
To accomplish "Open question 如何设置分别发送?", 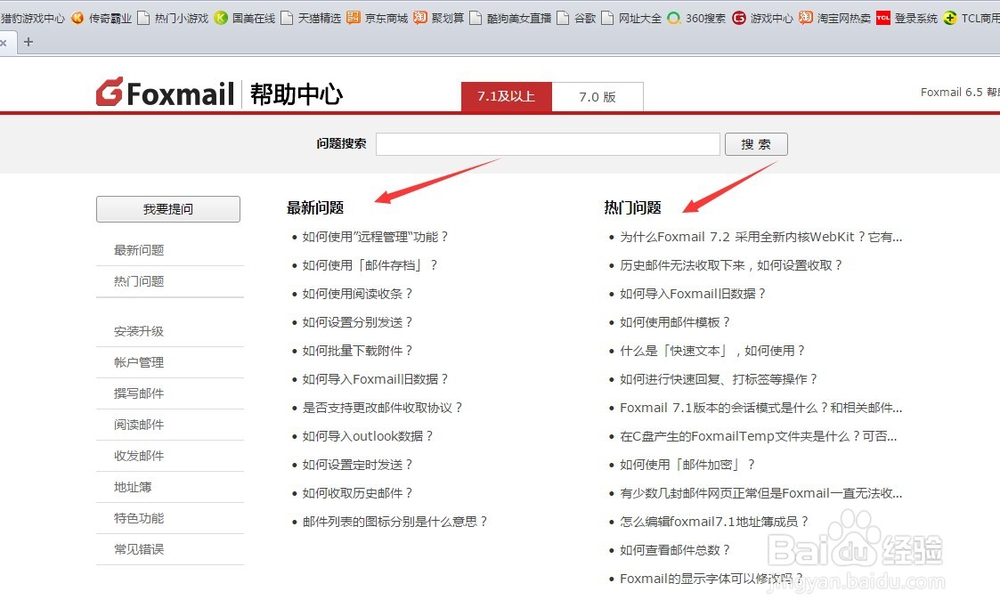I will click(357, 323).
